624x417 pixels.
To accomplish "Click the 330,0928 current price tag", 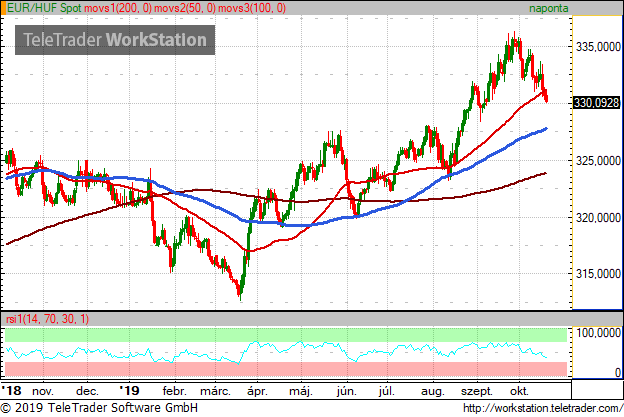I will click(596, 103).
